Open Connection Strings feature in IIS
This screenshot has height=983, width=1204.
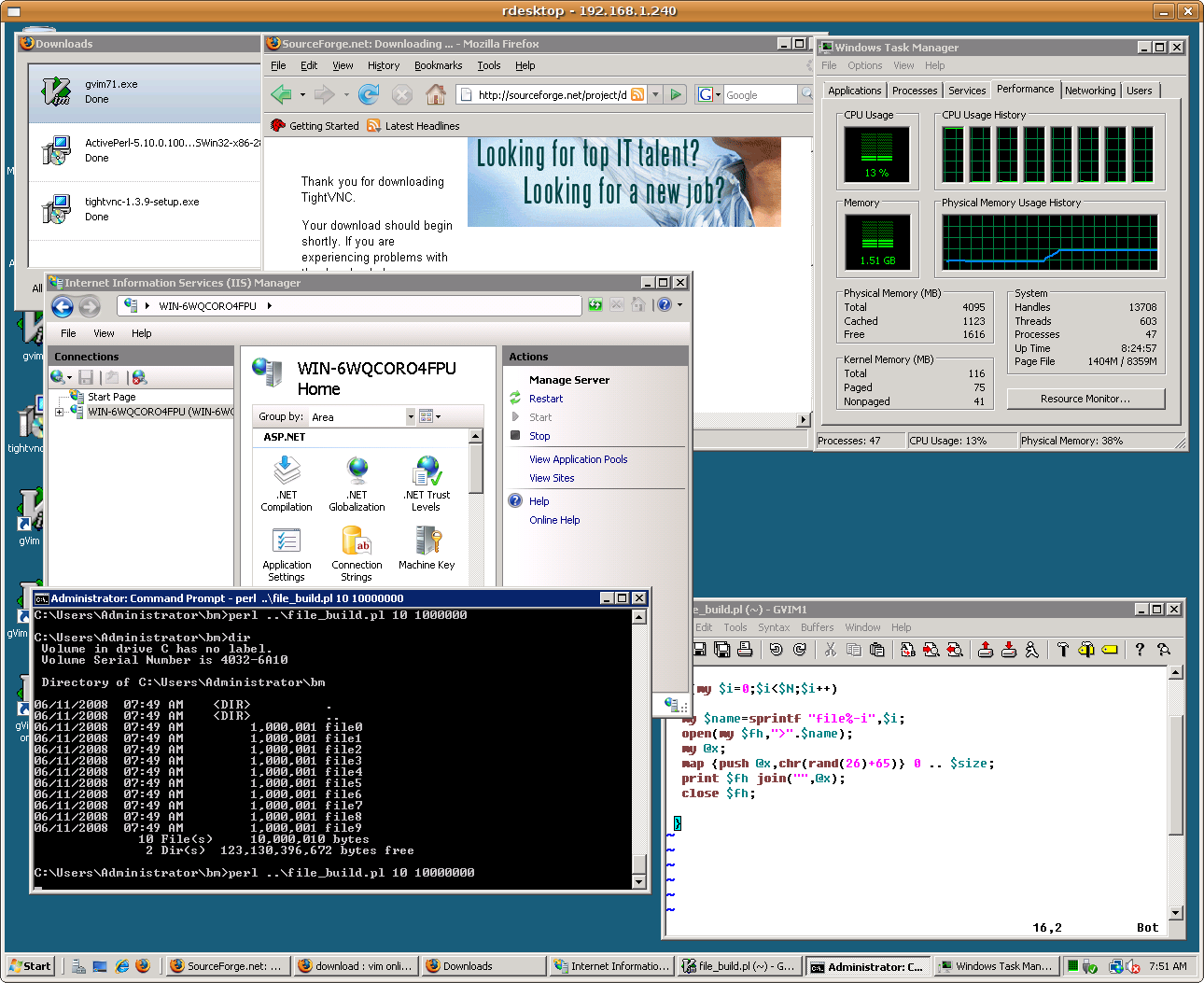357,554
